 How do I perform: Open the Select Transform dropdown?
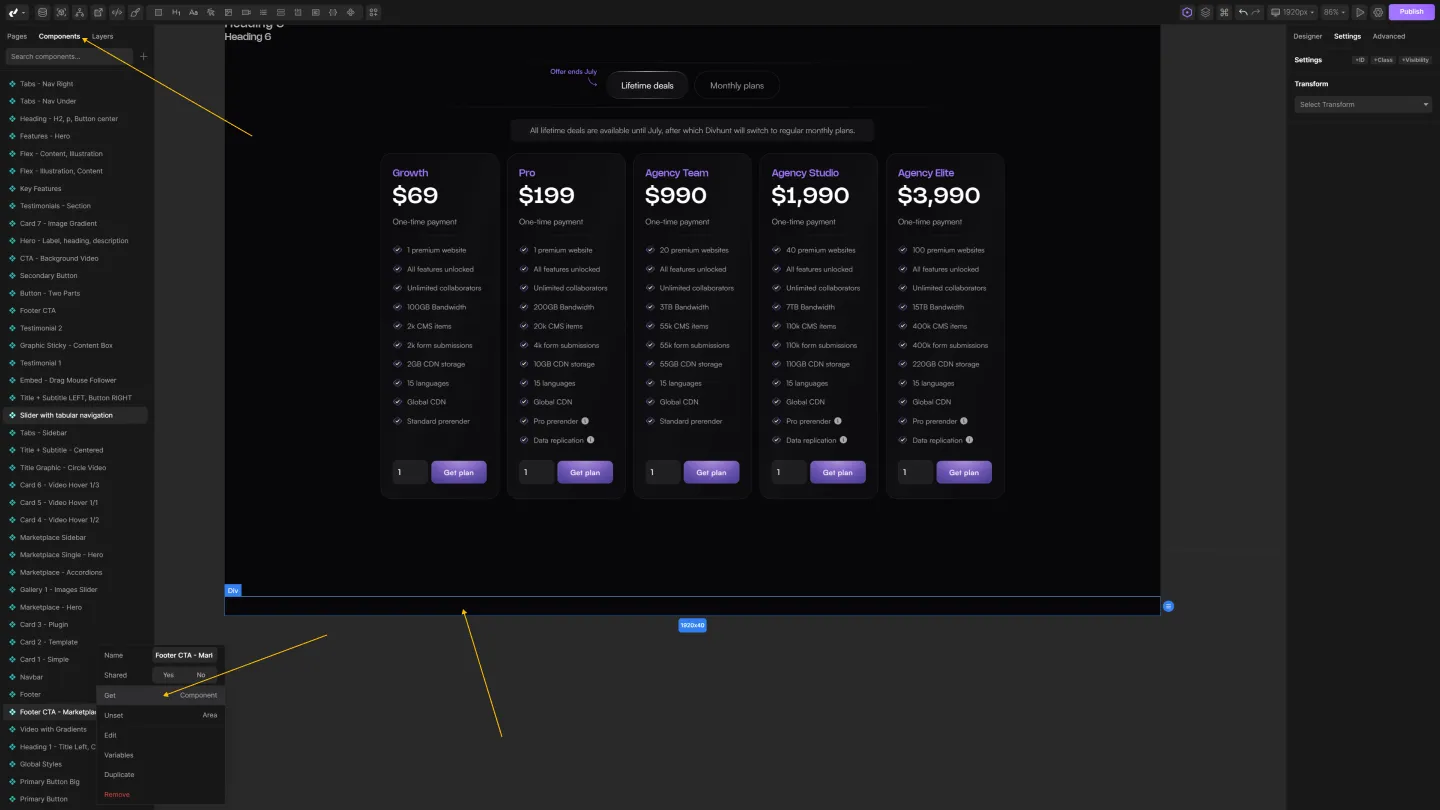1362,104
